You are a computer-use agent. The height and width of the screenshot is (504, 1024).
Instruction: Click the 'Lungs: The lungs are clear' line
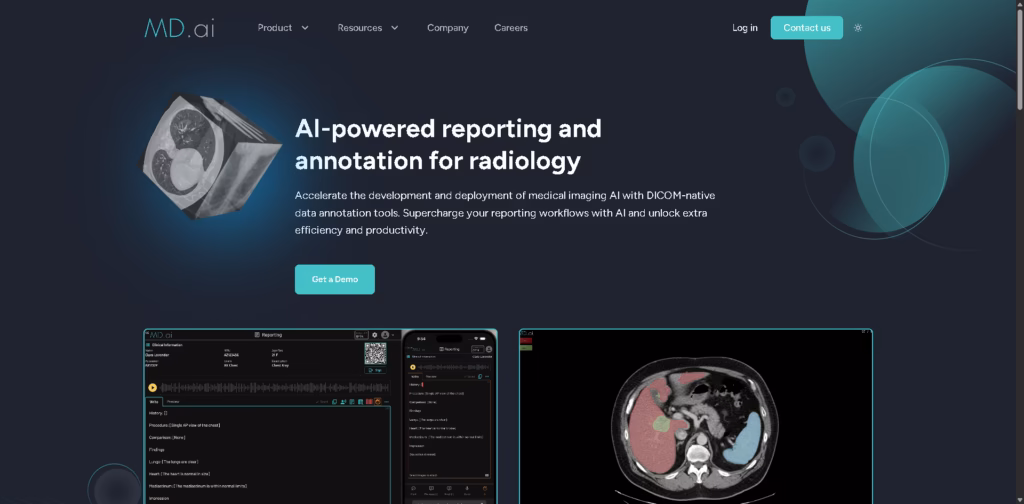click(x=174, y=462)
